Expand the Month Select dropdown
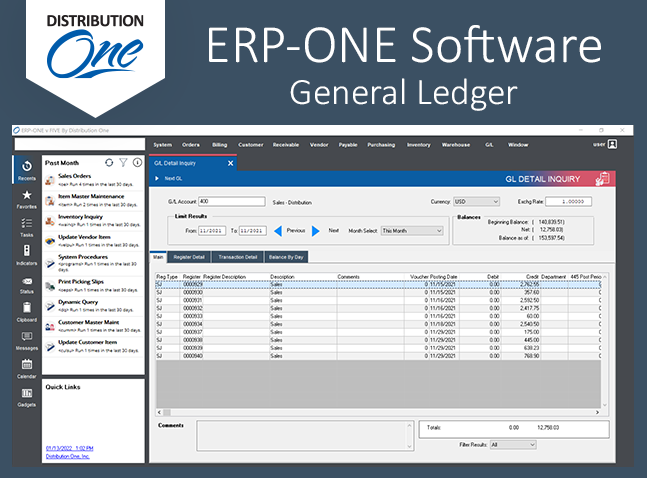Image resolution: width=647 pixels, height=478 pixels. coord(412,231)
